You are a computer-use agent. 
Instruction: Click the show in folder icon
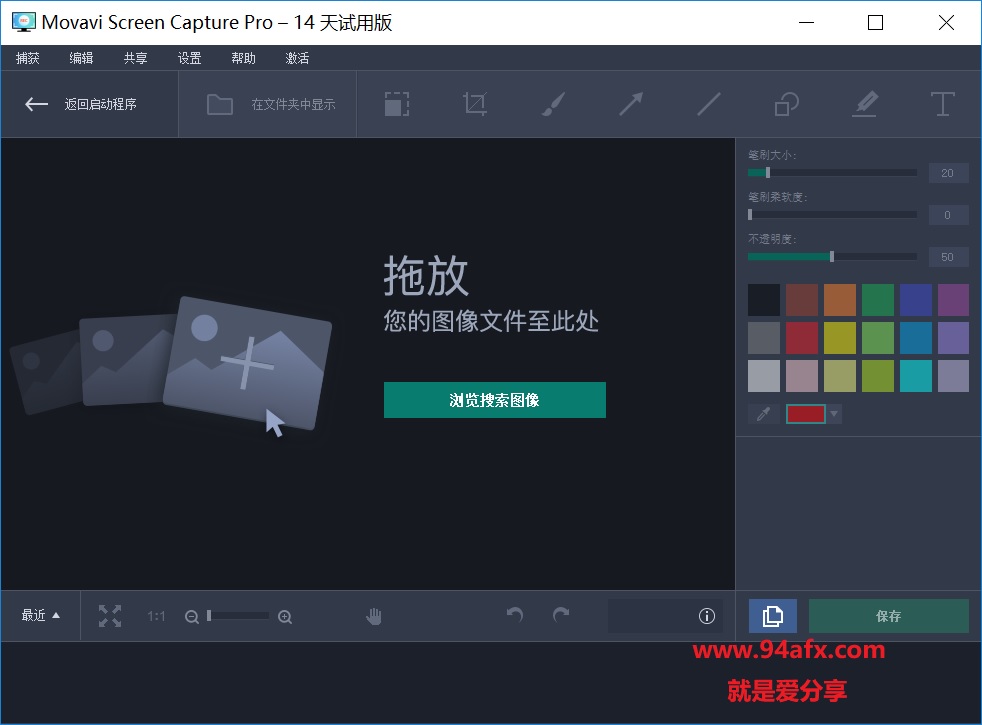pyautogui.click(x=220, y=105)
